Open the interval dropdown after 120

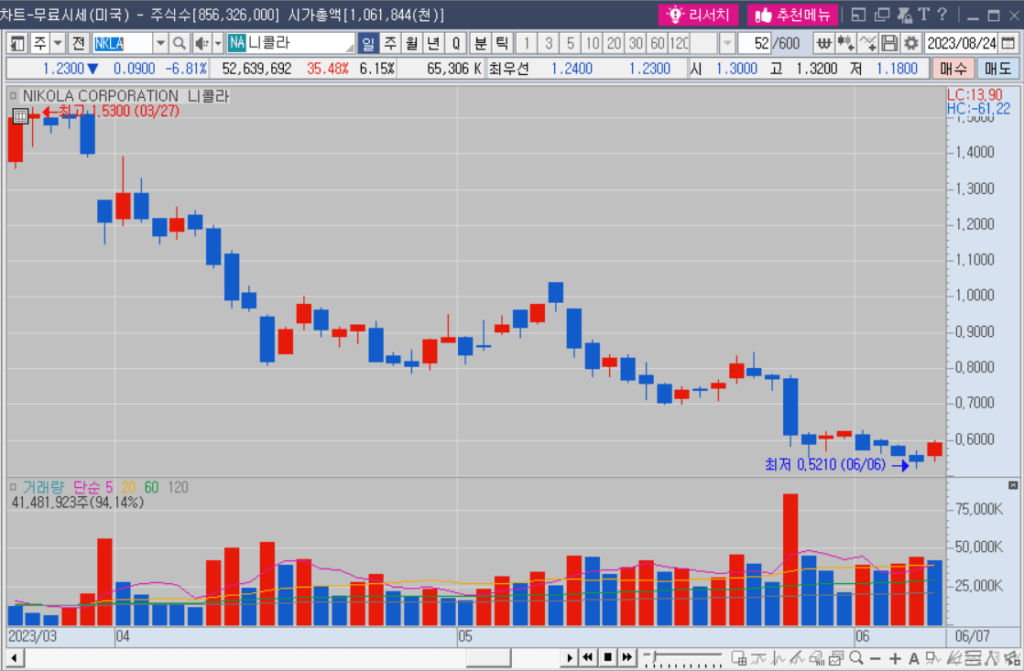click(727, 43)
